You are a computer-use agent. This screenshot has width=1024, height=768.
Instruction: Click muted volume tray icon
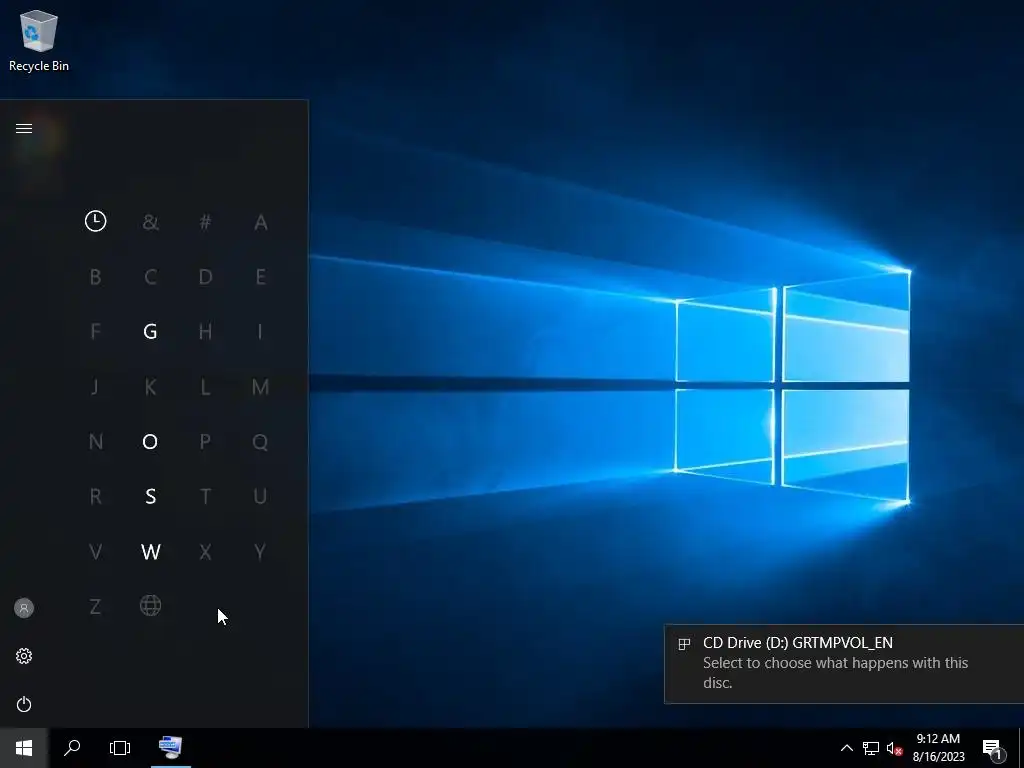(x=894, y=748)
